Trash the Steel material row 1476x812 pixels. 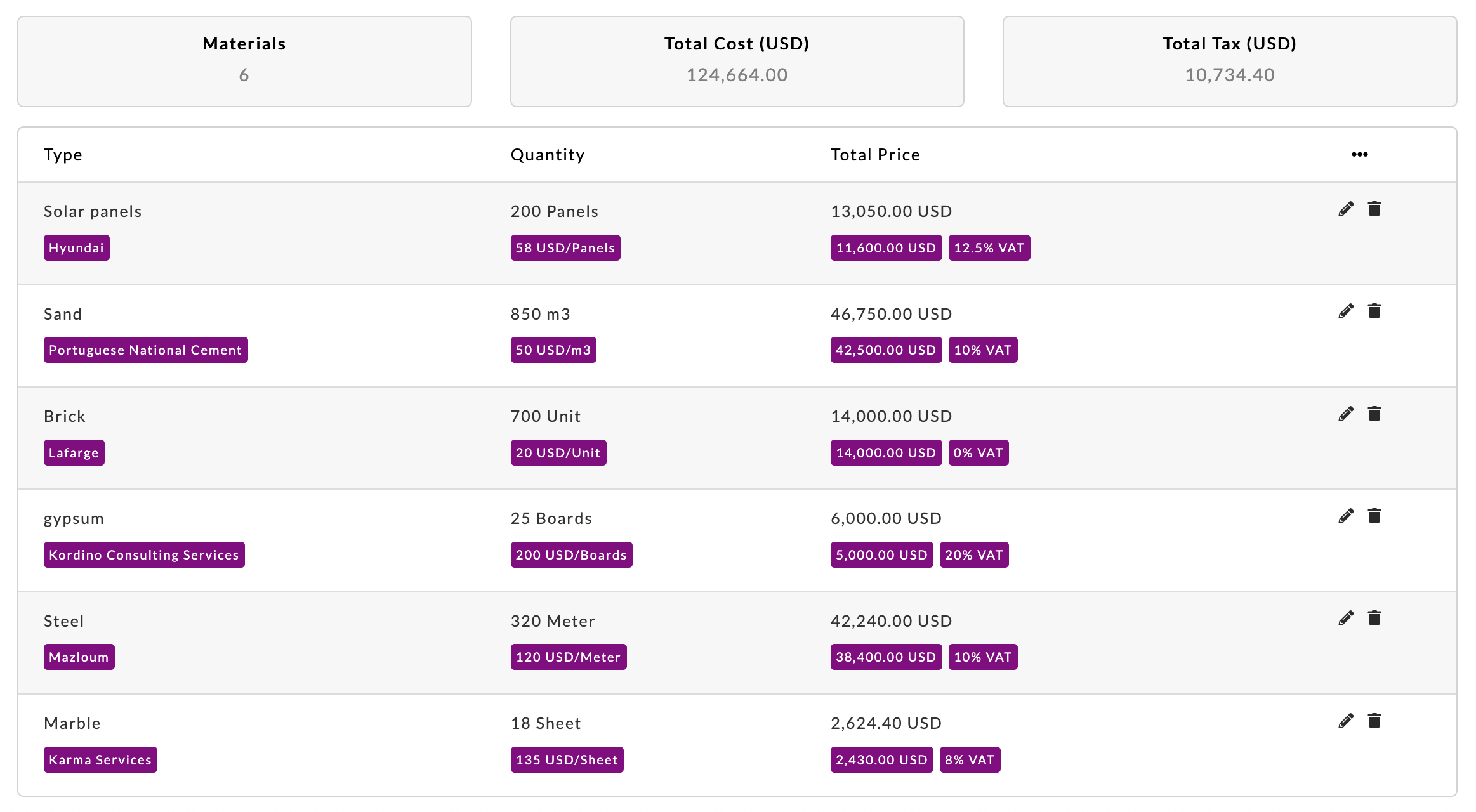1374,619
